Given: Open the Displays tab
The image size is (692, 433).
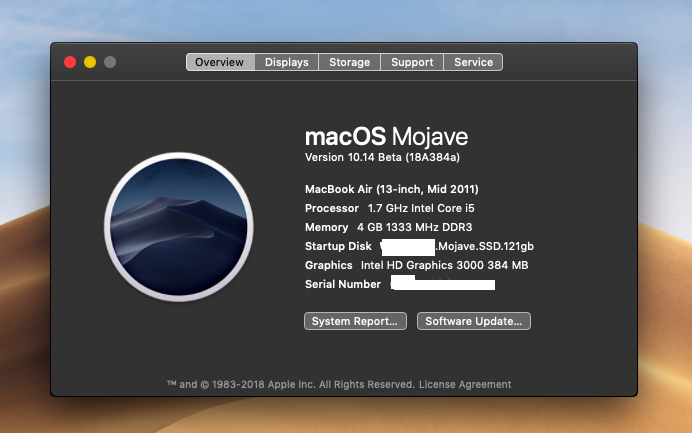Looking at the screenshot, I should [286, 62].
